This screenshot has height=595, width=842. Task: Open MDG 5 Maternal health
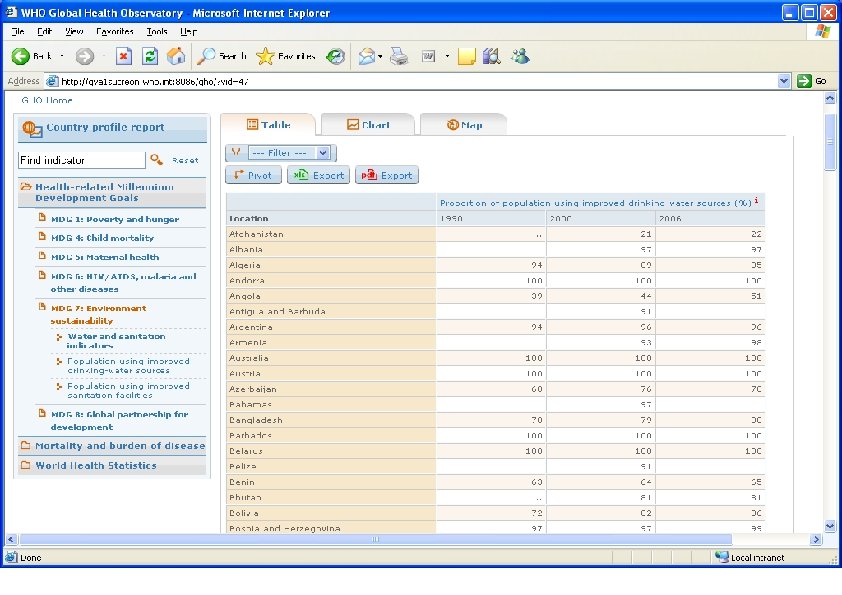[105, 257]
